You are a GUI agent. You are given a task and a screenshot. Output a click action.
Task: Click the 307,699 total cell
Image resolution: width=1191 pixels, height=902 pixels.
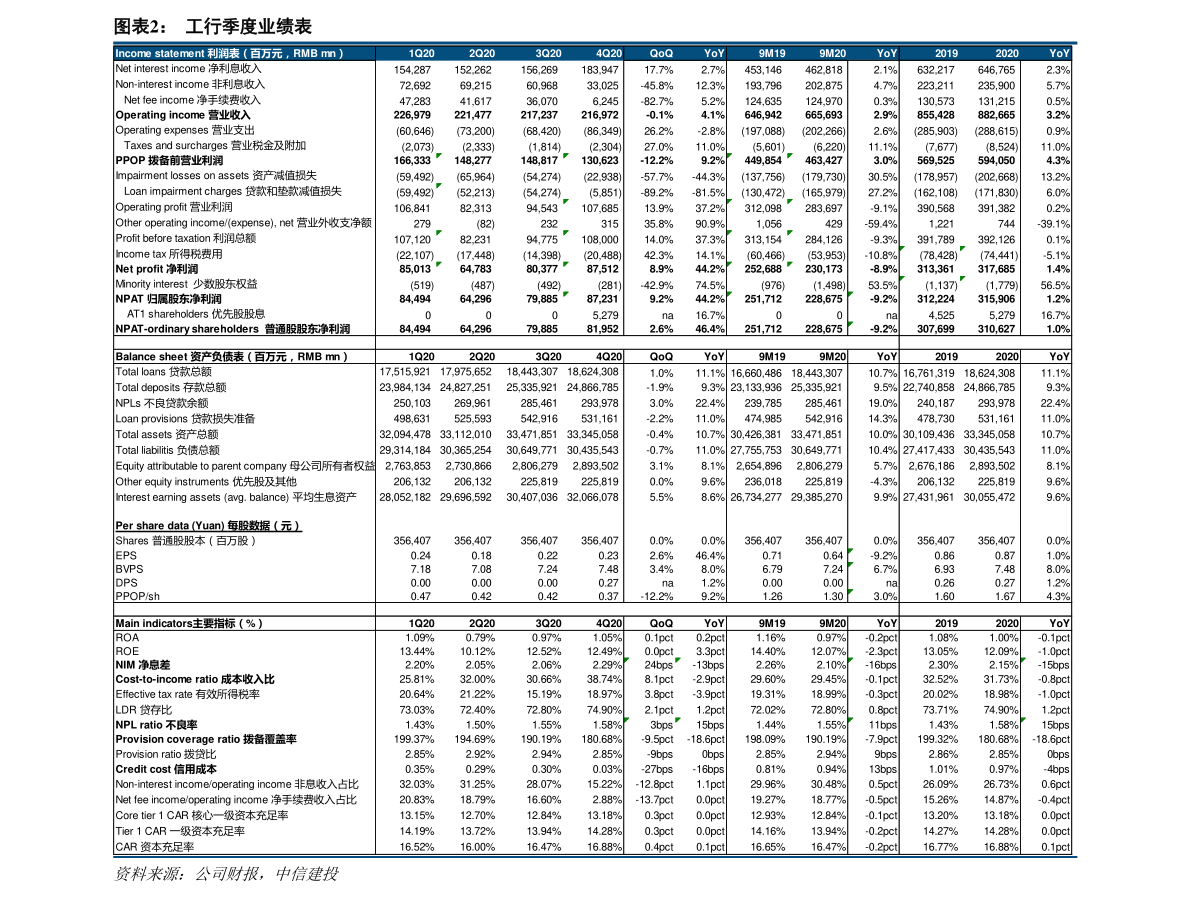pos(936,329)
